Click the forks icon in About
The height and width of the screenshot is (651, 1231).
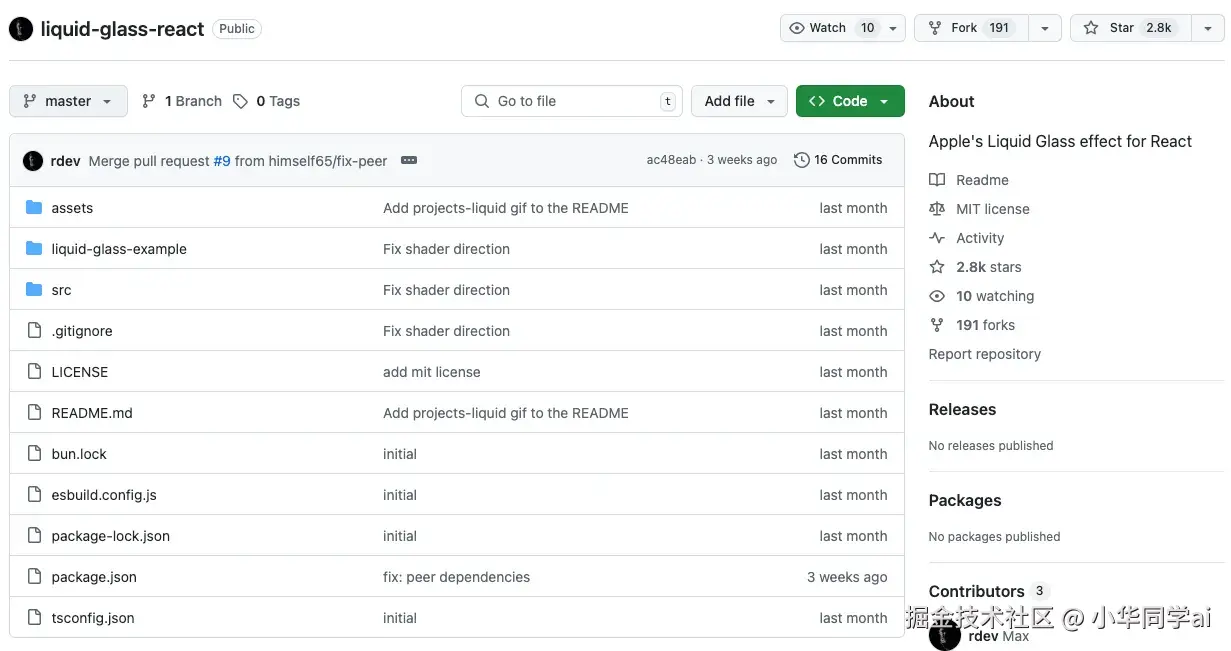[937, 325]
